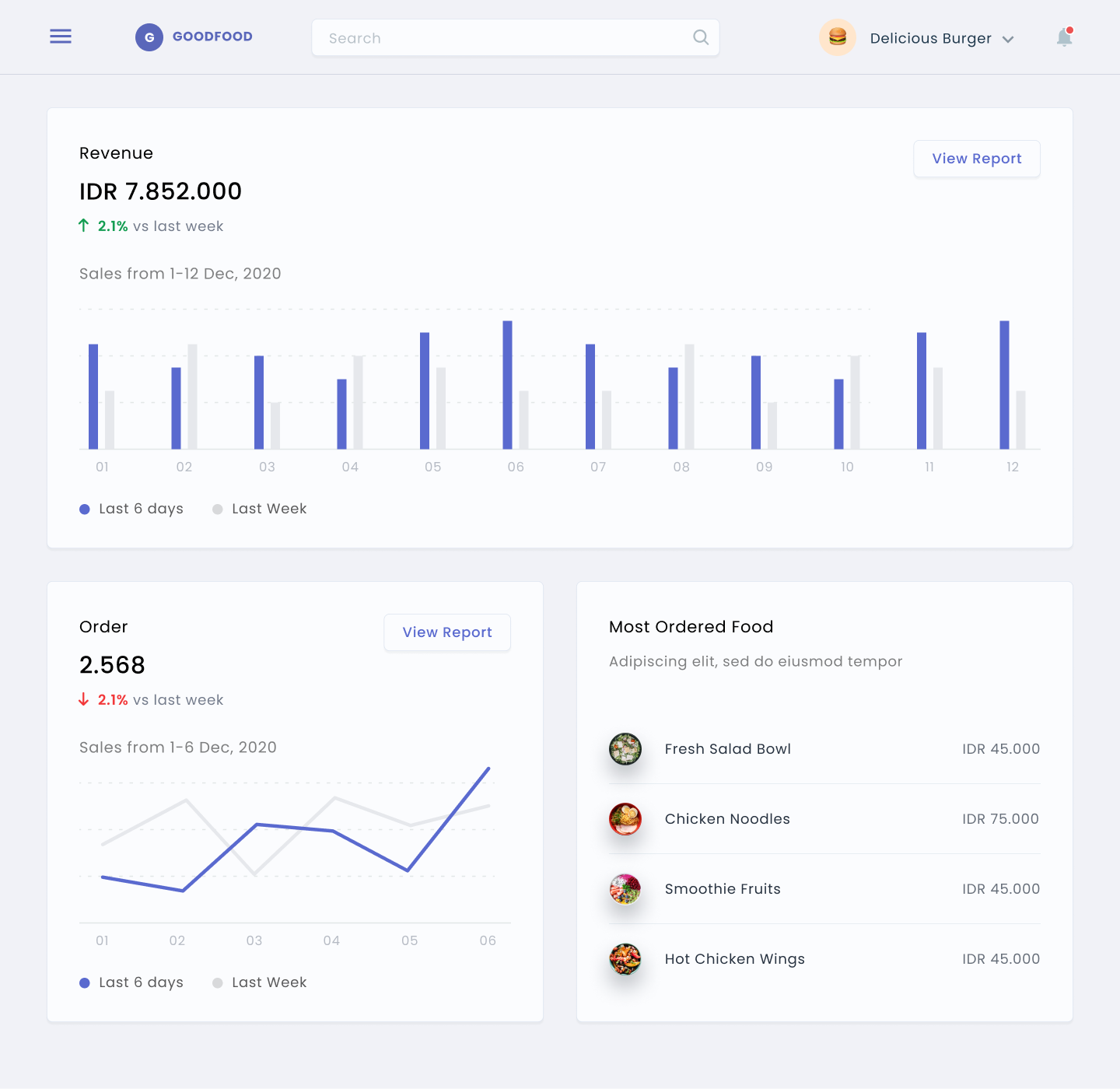
Task: Toggle Last 6 days in Order legend
Action: coord(132,982)
